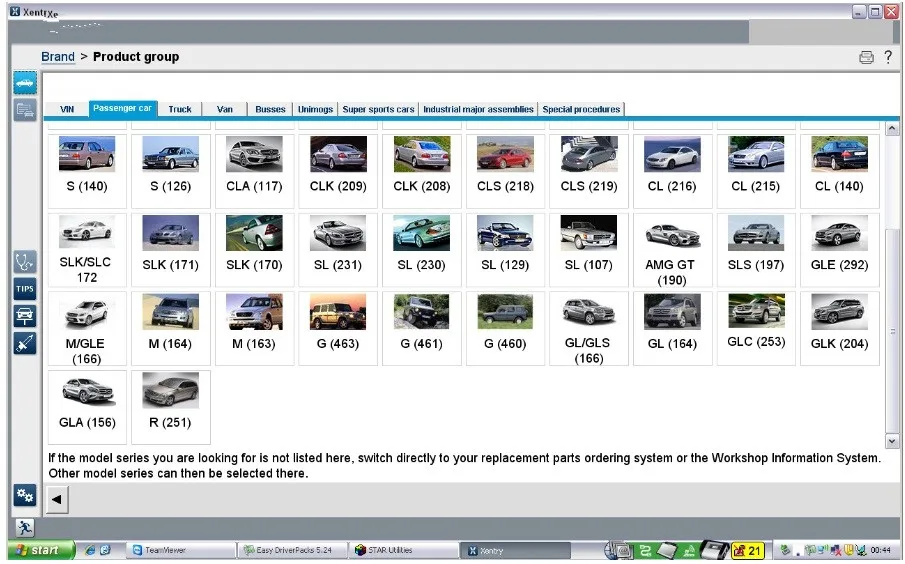Pick the G (460) model
The height and width of the screenshot is (564, 905).
click(506, 328)
